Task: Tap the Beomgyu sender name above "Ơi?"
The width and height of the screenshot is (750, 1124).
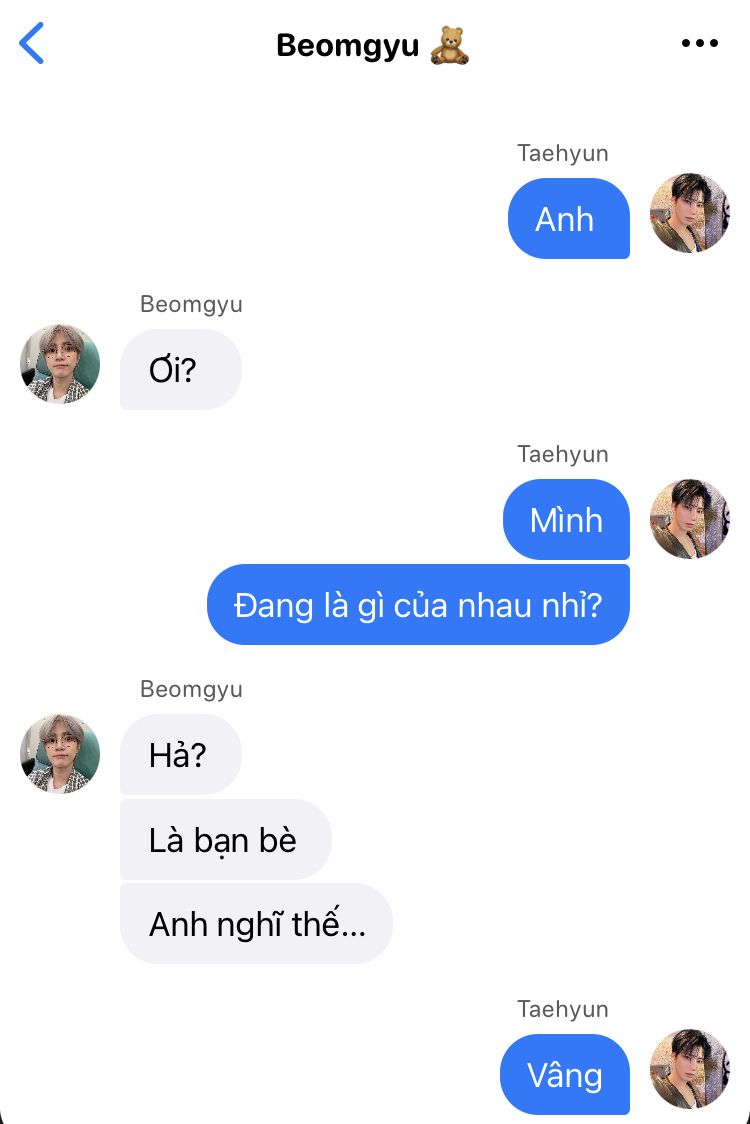Action: pyautogui.click(x=191, y=304)
